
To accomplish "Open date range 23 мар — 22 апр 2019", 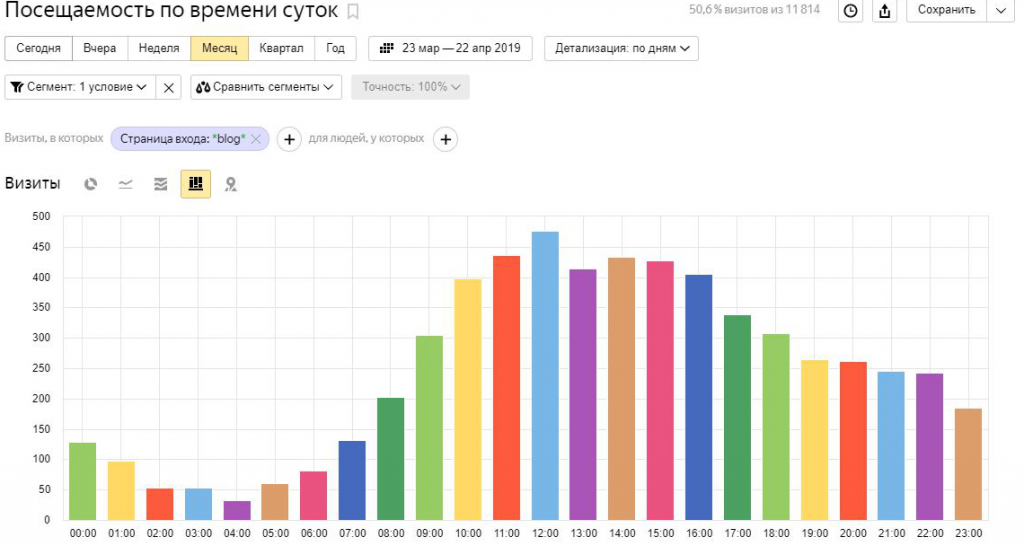I will [450, 48].
